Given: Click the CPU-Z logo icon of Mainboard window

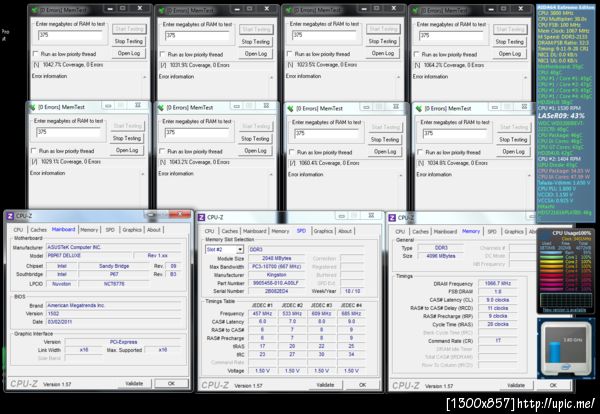Looking at the screenshot, I should point(10,216).
